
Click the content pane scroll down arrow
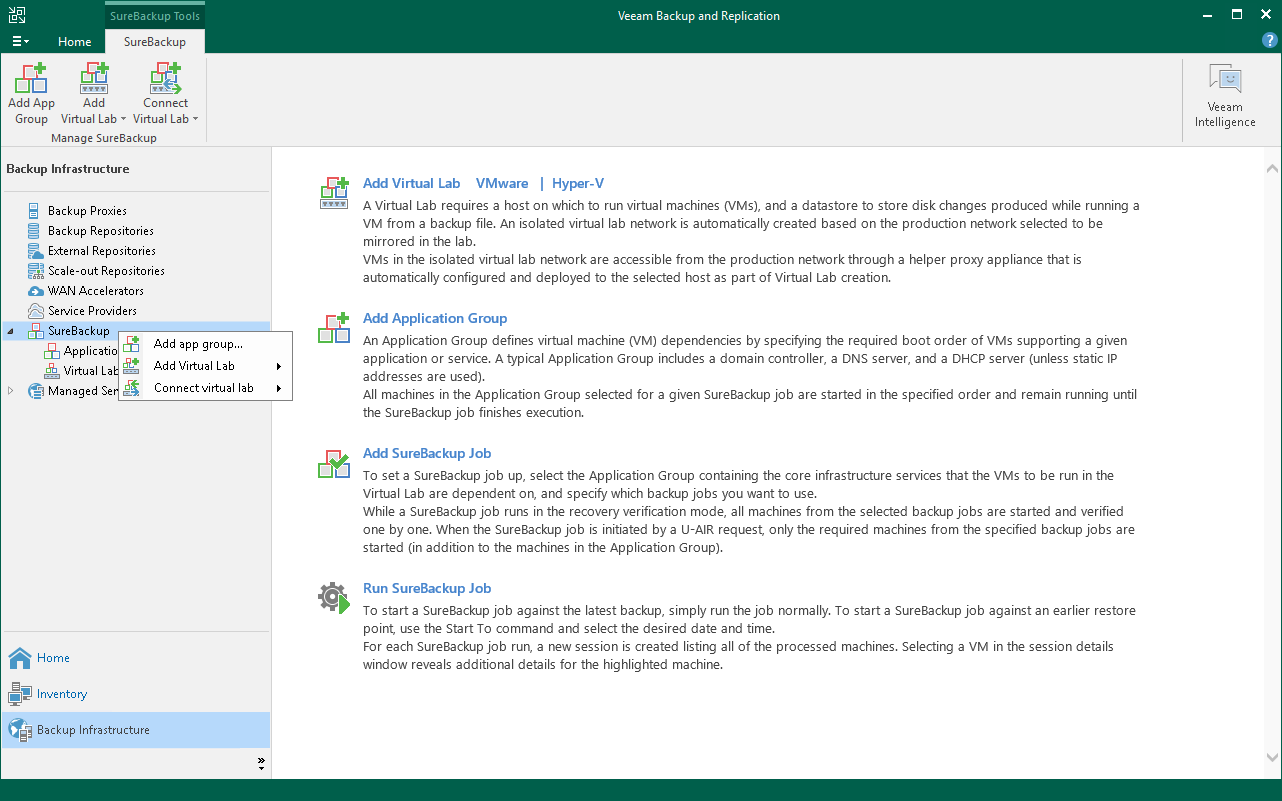click(1272, 758)
